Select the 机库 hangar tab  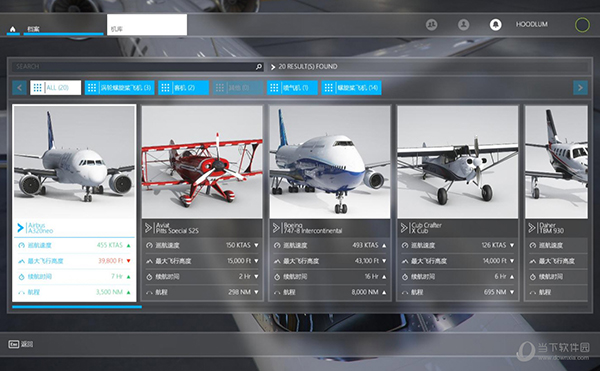click(x=147, y=25)
